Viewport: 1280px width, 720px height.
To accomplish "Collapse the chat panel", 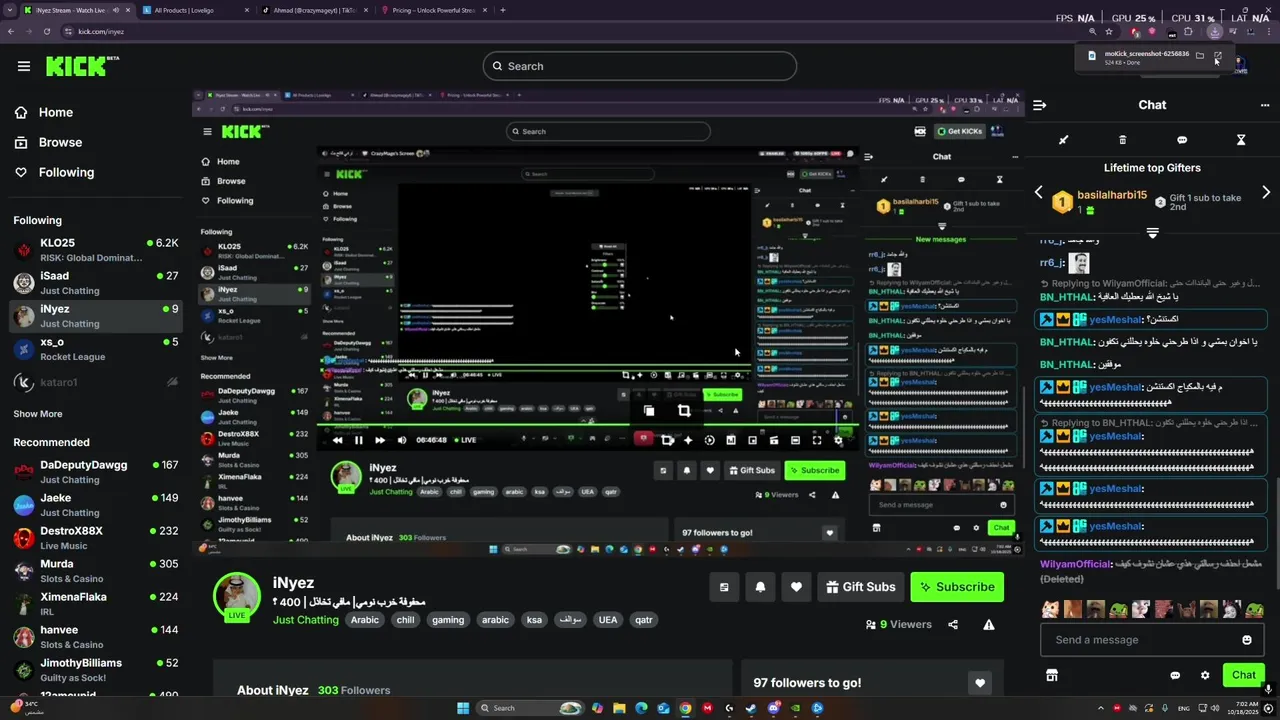I will (1040, 105).
